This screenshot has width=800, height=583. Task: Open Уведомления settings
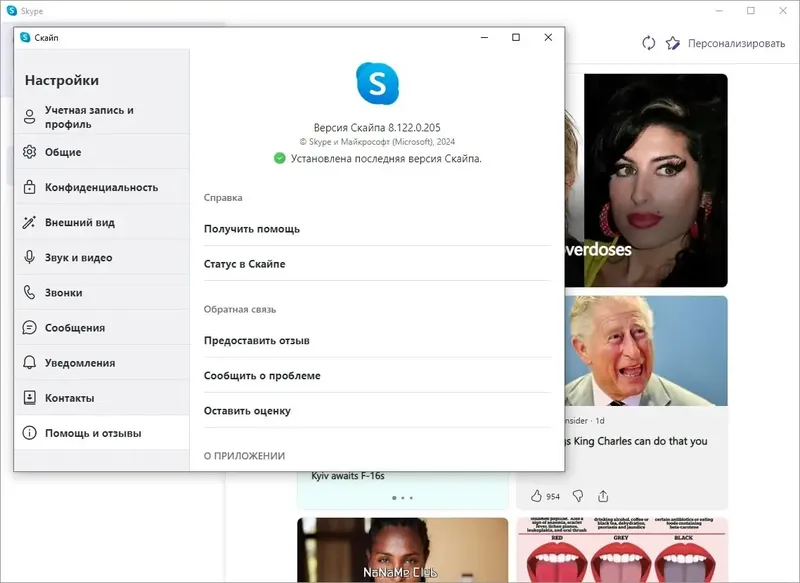[102, 363]
